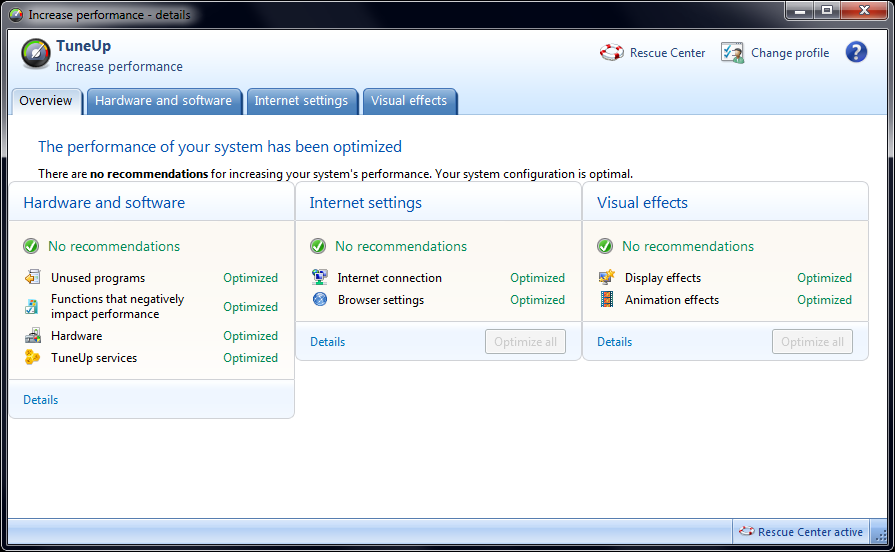Click Optimize all in Internet settings panel
The width and height of the screenshot is (895, 552).
tap(525, 341)
